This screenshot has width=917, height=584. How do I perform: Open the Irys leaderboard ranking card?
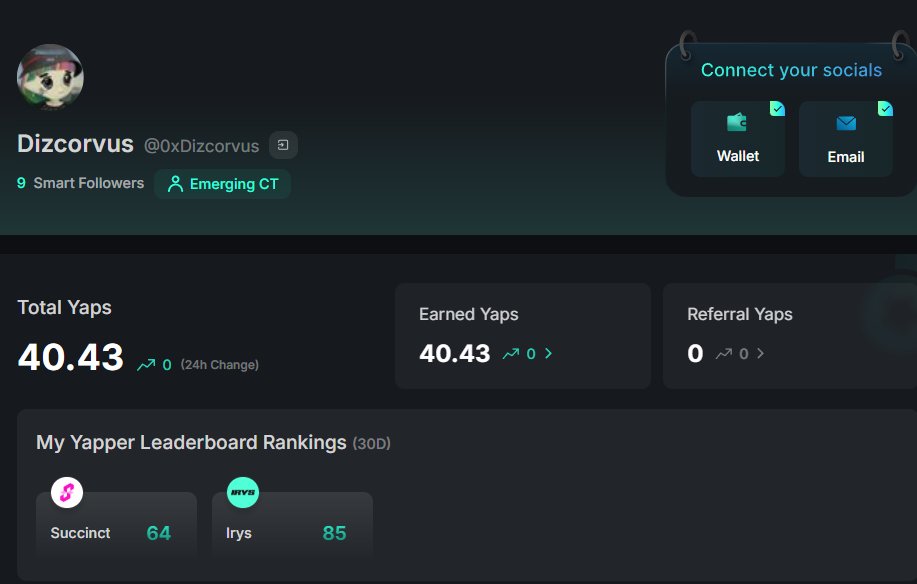click(292, 524)
